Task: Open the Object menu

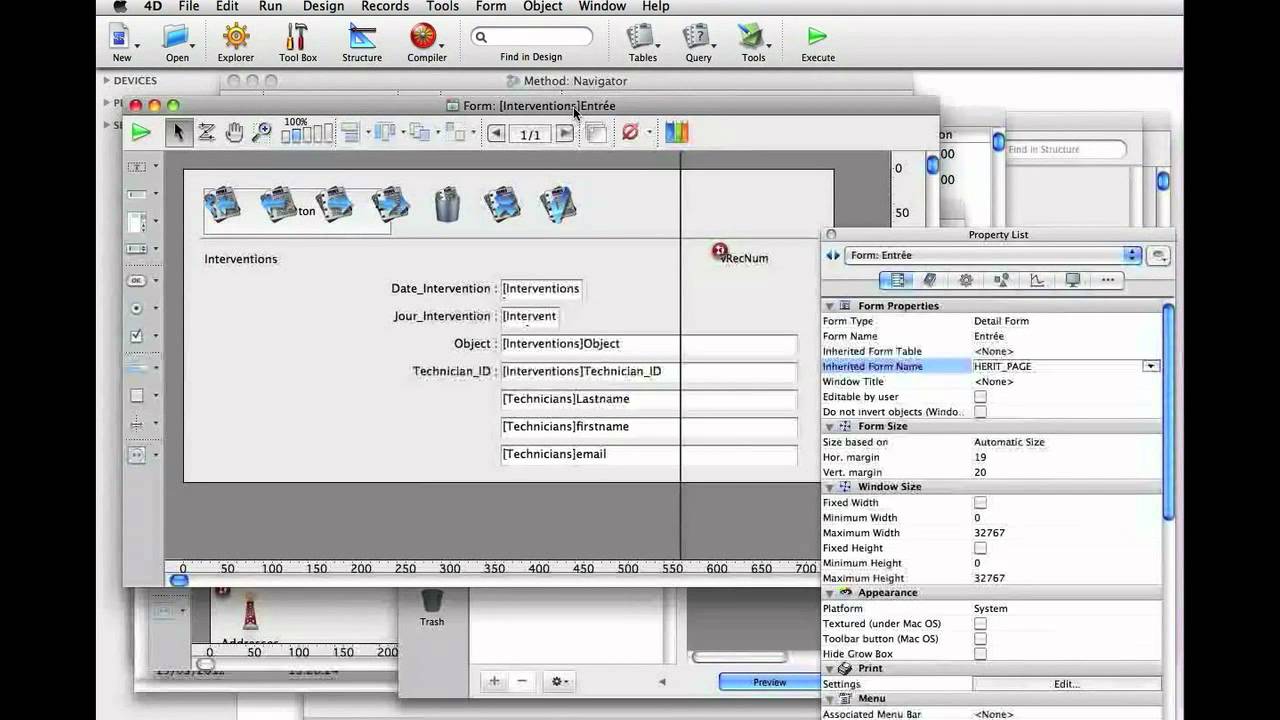Action: click(543, 6)
